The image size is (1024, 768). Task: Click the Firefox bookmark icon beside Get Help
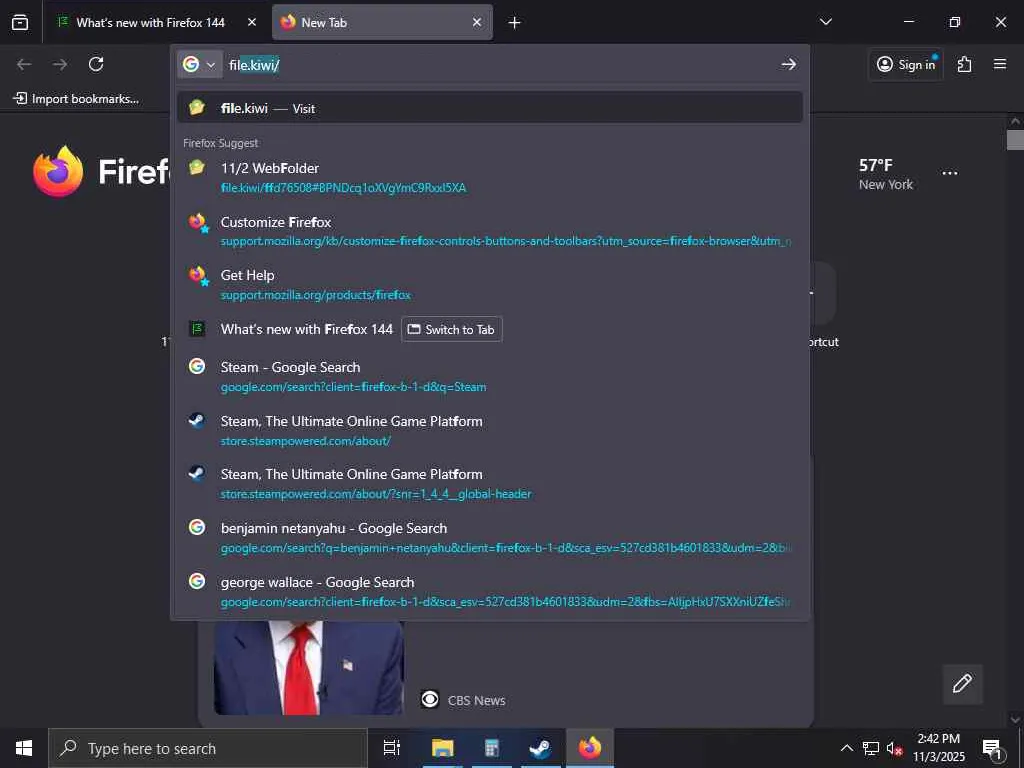click(198, 275)
